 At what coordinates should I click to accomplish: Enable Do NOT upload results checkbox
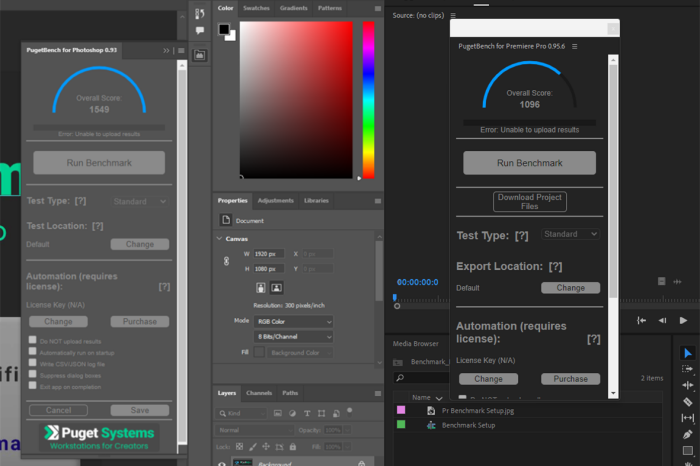click(33, 340)
